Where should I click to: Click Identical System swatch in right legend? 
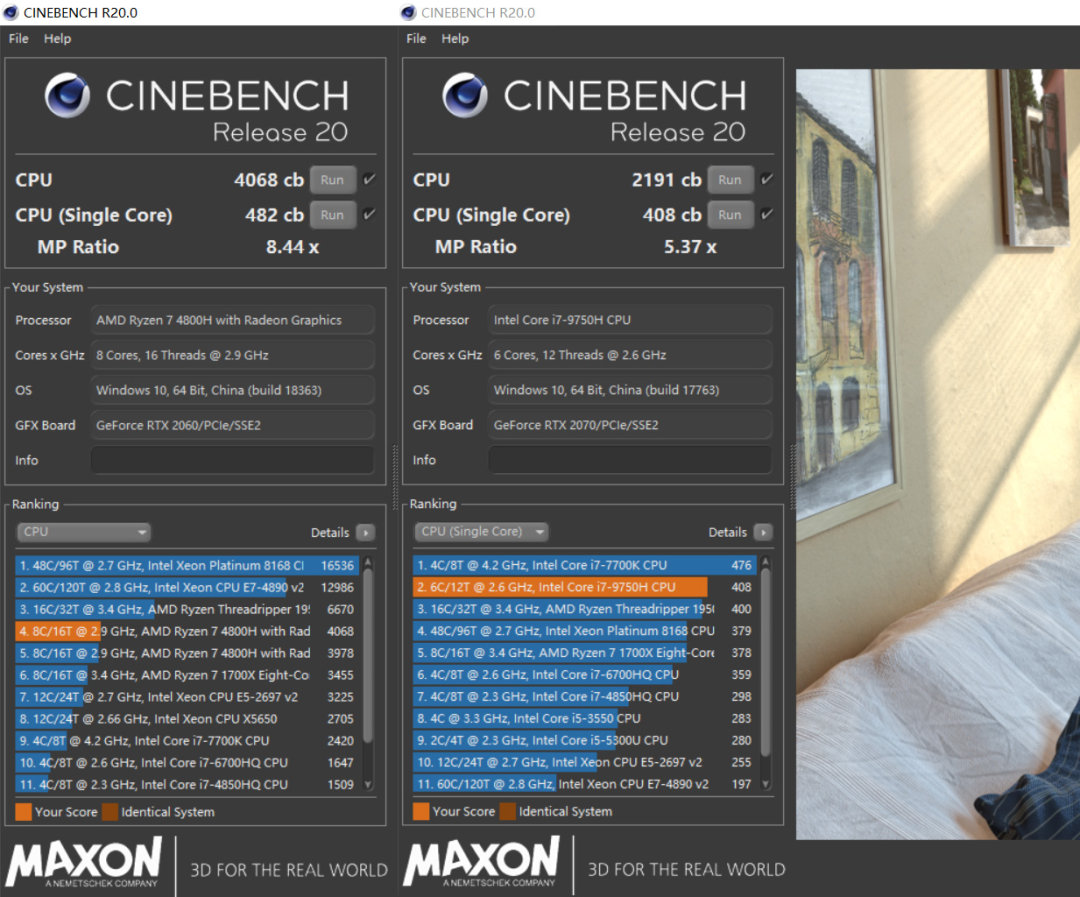508,811
